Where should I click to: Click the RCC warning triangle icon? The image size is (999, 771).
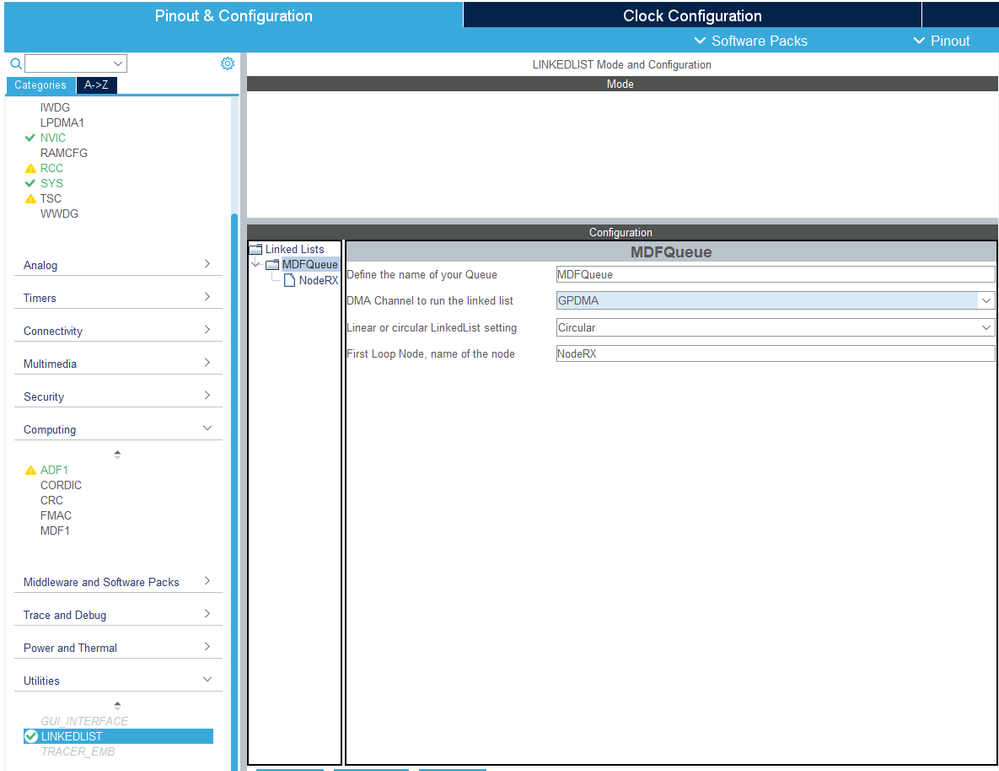[x=30, y=169]
